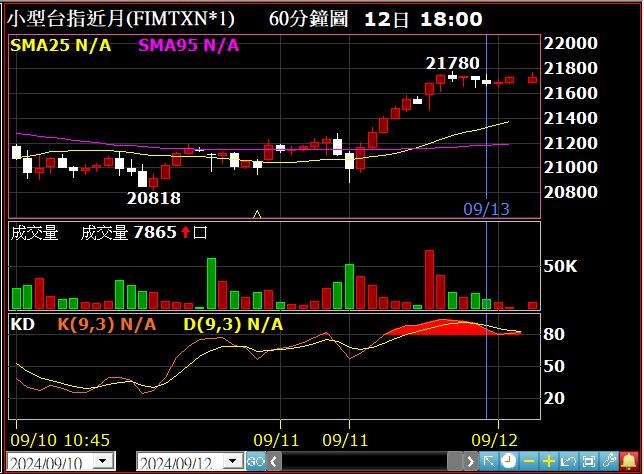Image resolution: width=644 pixels, height=474 pixels.
Task: Open the start date 2024/09/10 dropdown
Action: (x=103, y=461)
